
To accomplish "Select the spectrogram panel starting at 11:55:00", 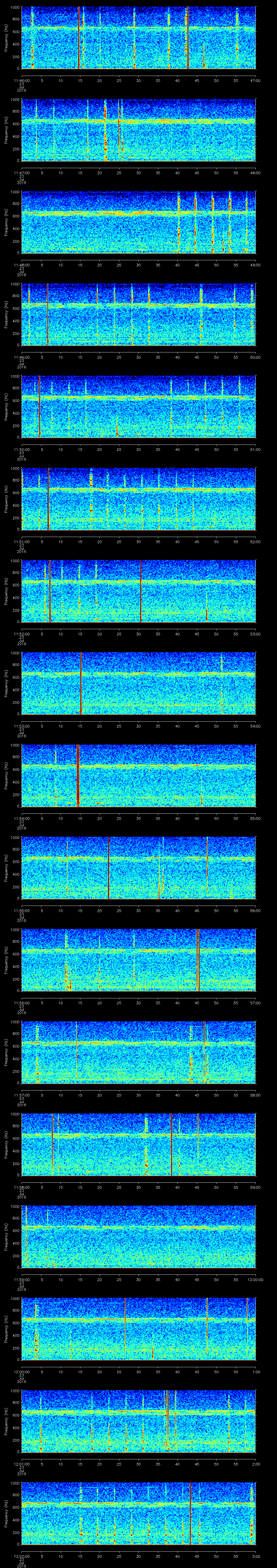I will tap(138, 868).
